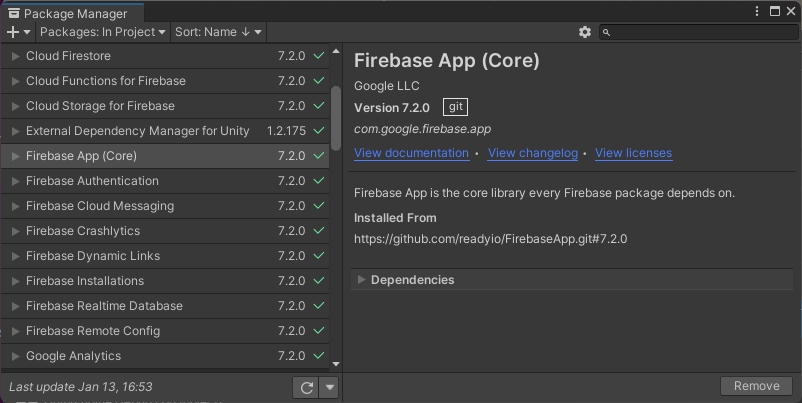802x403 pixels.
Task: Open the View documentation link
Action: pos(411,153)
